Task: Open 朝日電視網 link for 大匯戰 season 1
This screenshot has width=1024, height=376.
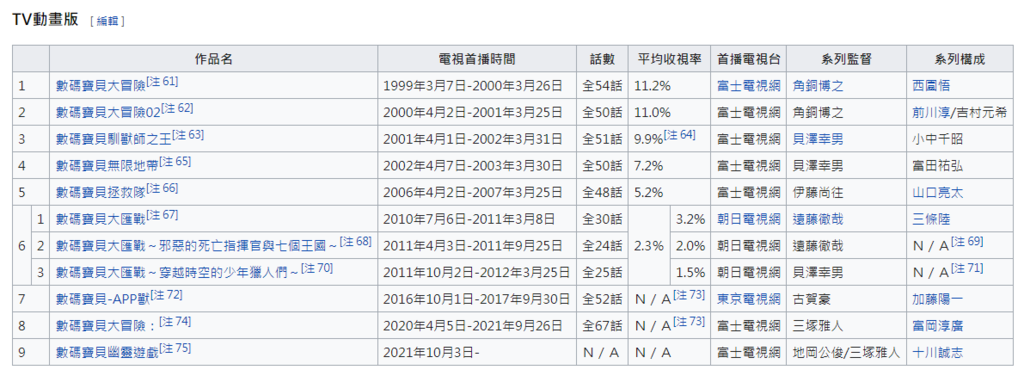Action: point(748,219)
